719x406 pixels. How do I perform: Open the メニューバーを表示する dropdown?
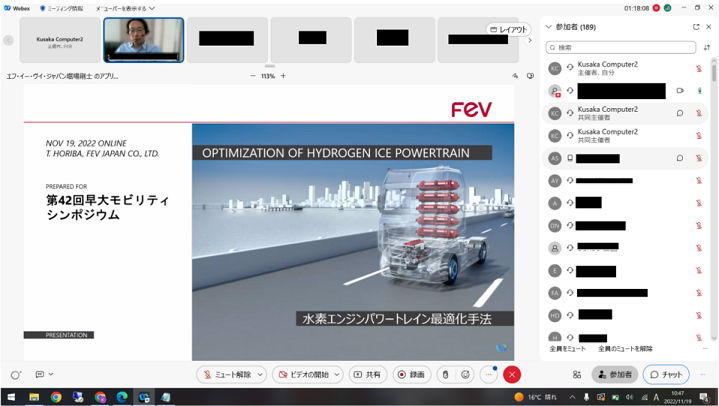pyautogui.click(x=125, y=8)
